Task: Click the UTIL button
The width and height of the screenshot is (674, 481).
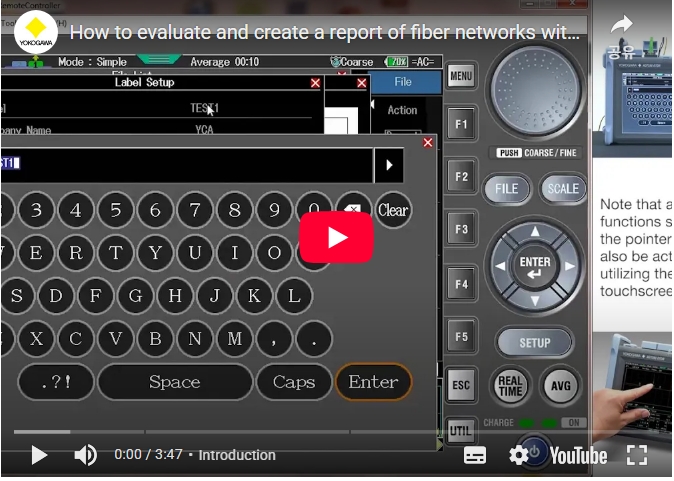Action: click(461, 430)
